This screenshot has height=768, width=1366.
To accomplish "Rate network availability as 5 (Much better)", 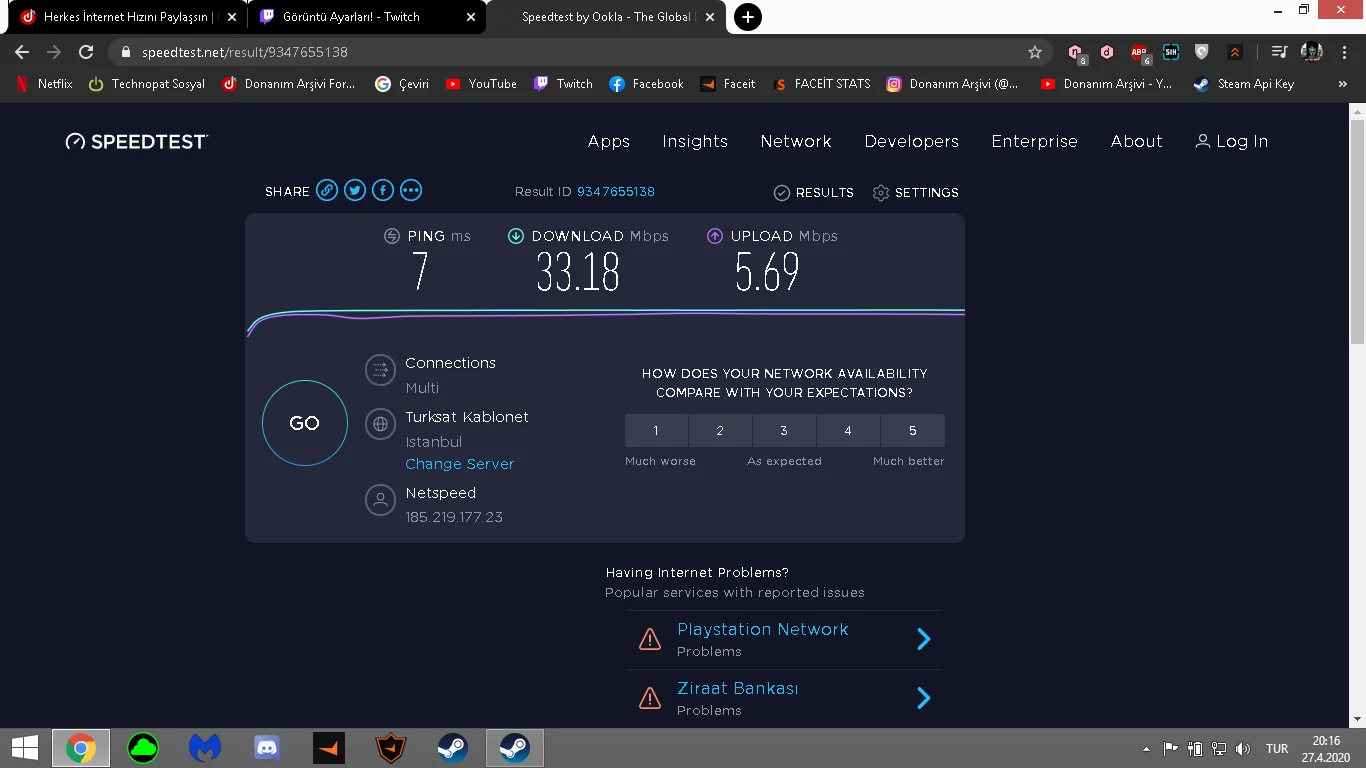I will 913,431.
